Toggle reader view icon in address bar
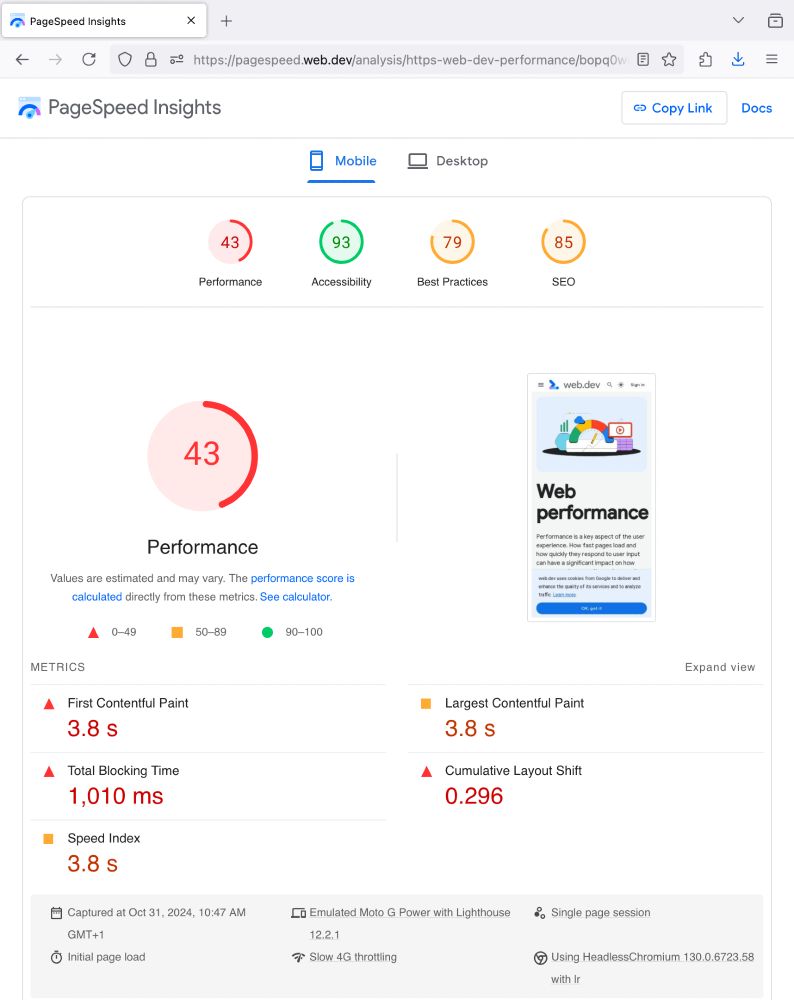 tap(643, 59)
